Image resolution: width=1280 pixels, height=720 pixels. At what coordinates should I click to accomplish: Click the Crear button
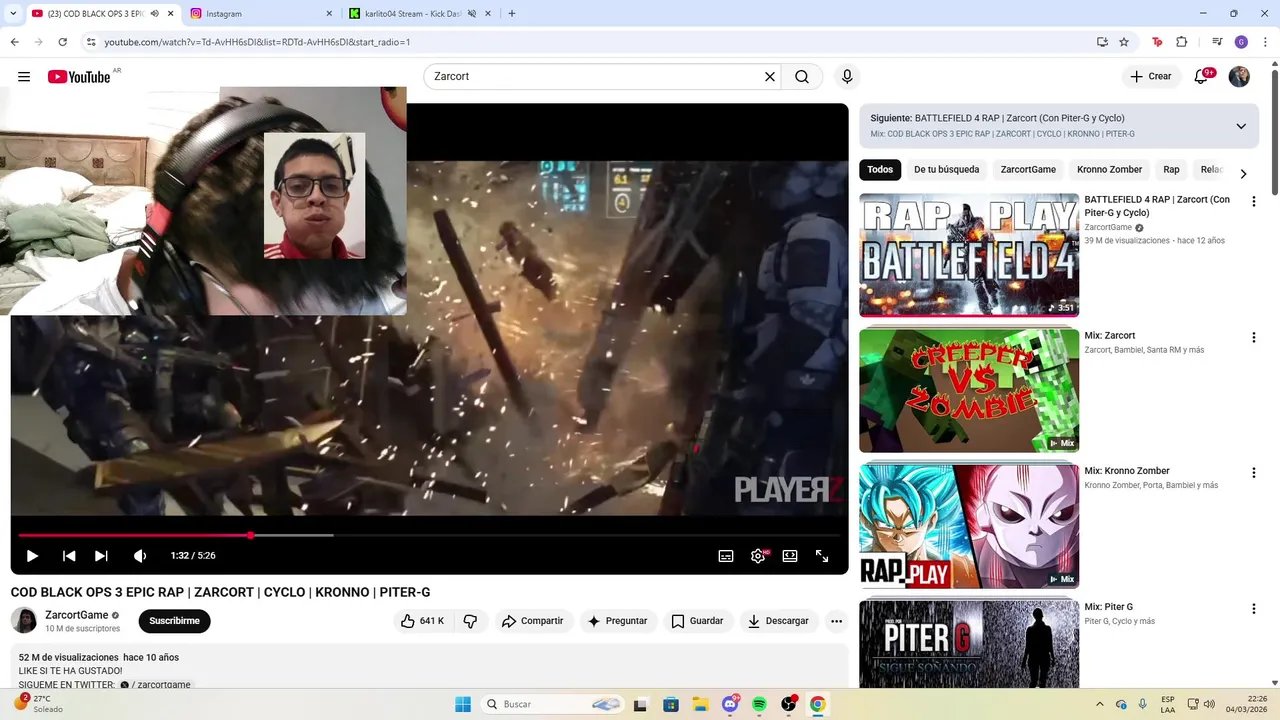pos(1150,77)
